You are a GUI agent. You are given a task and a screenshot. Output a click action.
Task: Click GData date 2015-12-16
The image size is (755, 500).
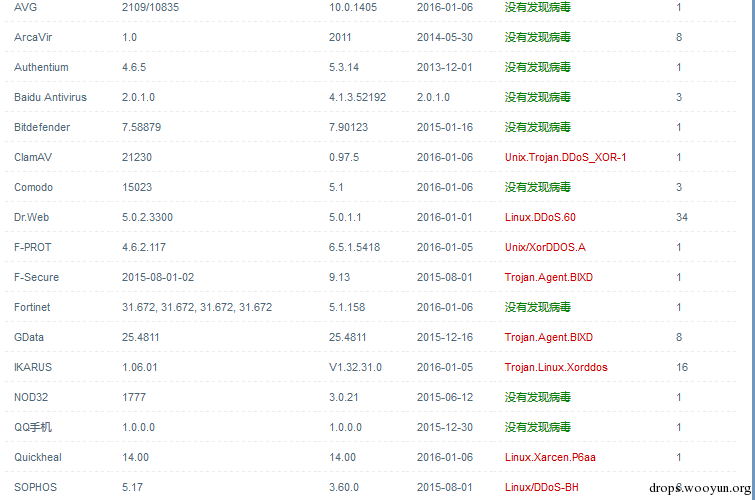445,337
